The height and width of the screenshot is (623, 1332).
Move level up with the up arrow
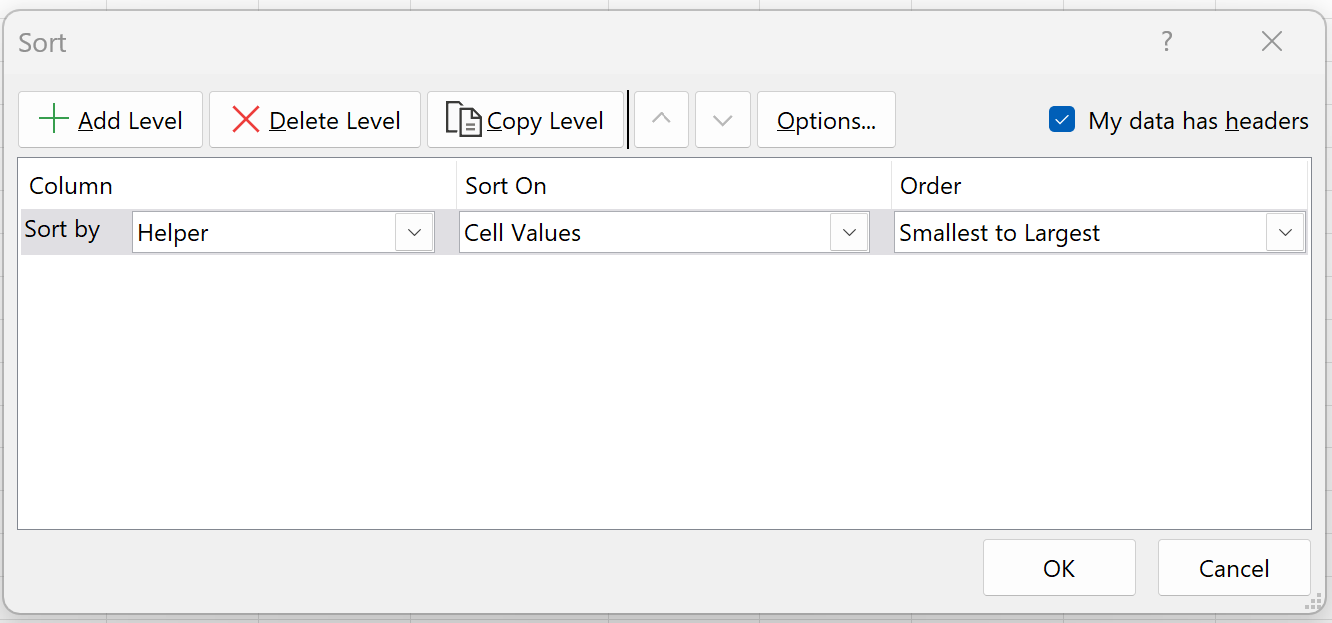point(662,120)
